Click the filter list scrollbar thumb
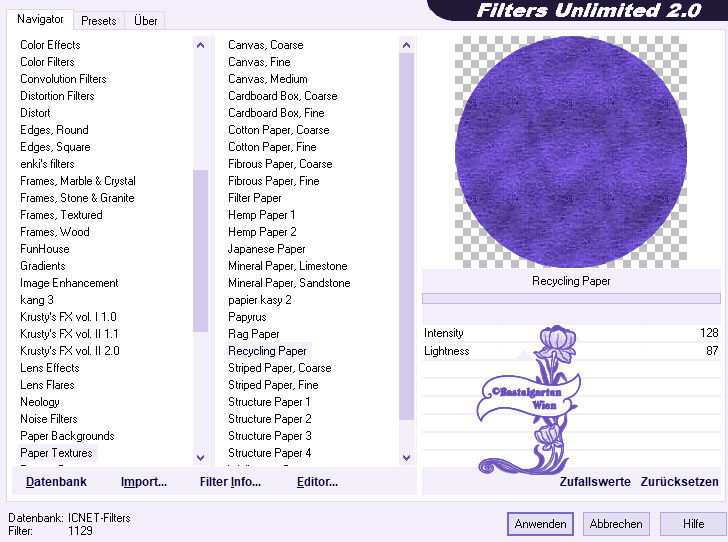The width and height of the screenshot is (728, 542). click(x=406, y=236)
